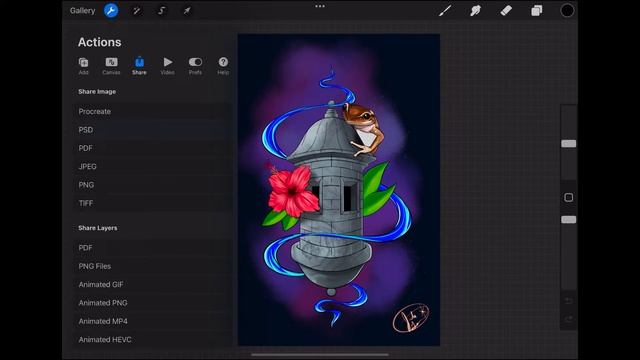Image resolution: width=640 pixels, height=360 pixels.
Task: Tap the undo arrow on sidebar
Action: tap(569, 301)
